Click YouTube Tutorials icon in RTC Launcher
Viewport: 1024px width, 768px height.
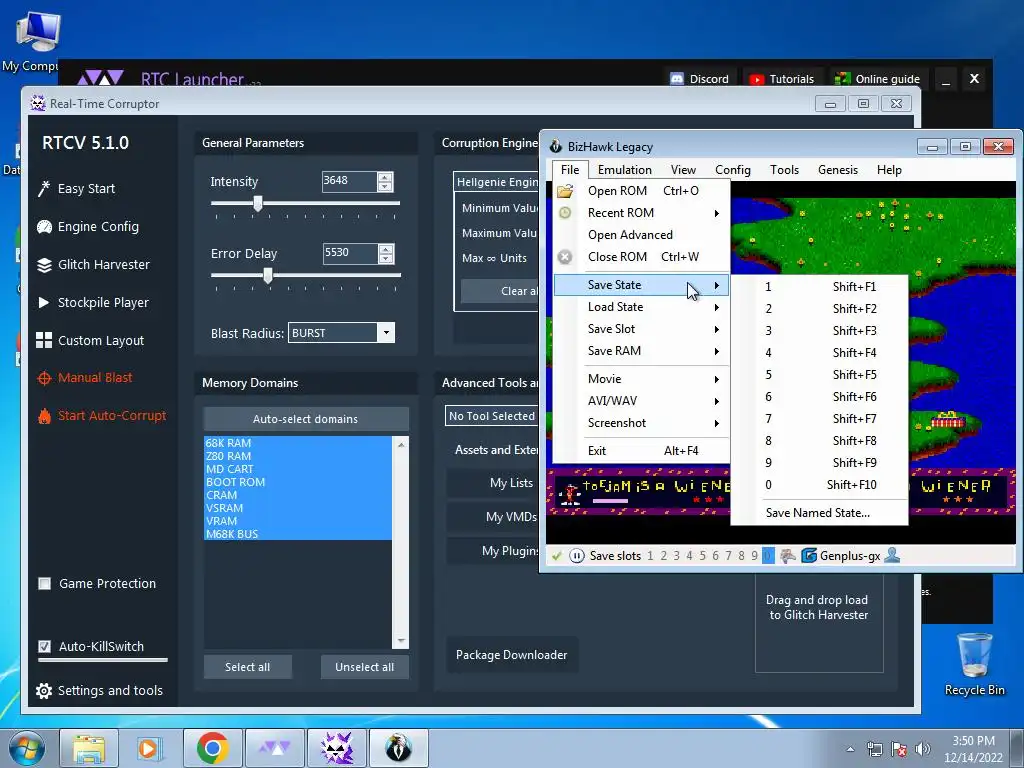(757, 79)
